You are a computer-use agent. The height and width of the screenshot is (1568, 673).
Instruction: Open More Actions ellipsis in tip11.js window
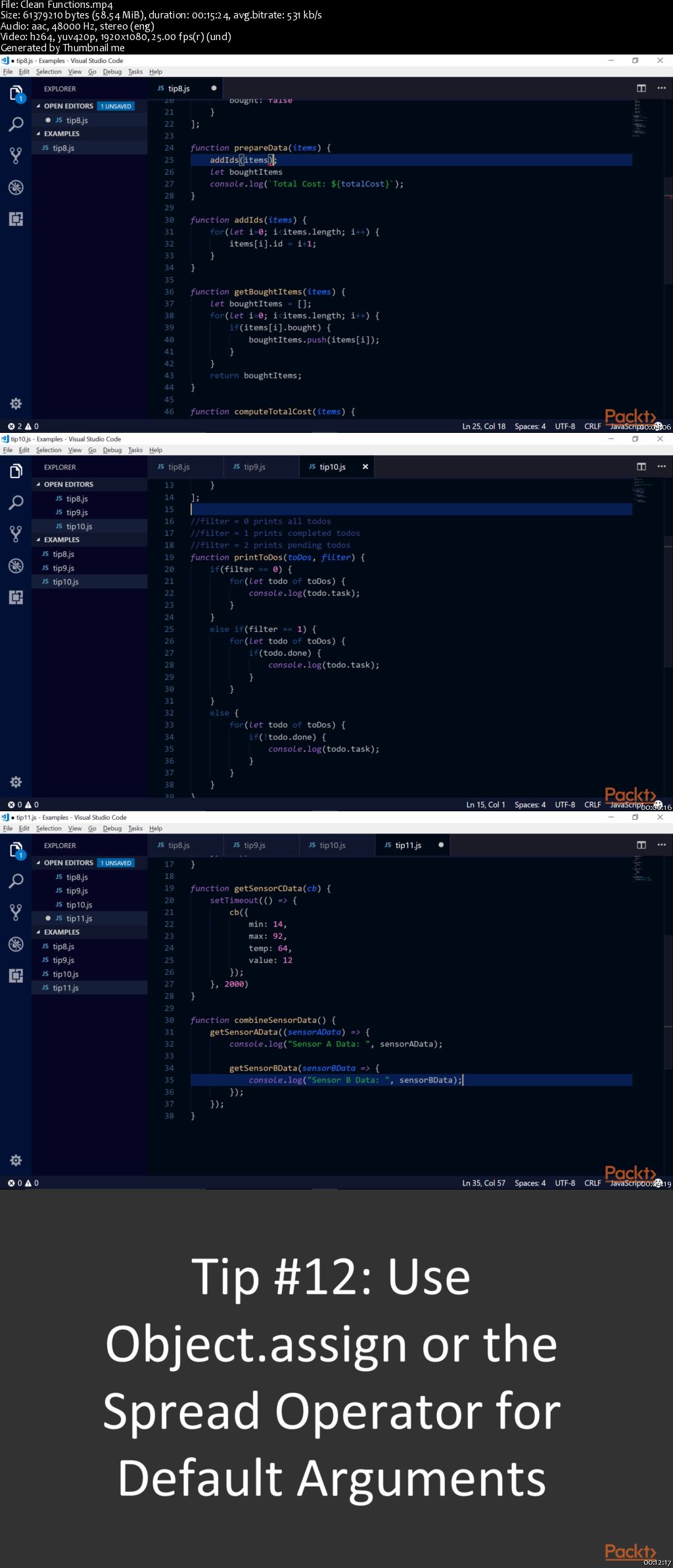(661, 845)
